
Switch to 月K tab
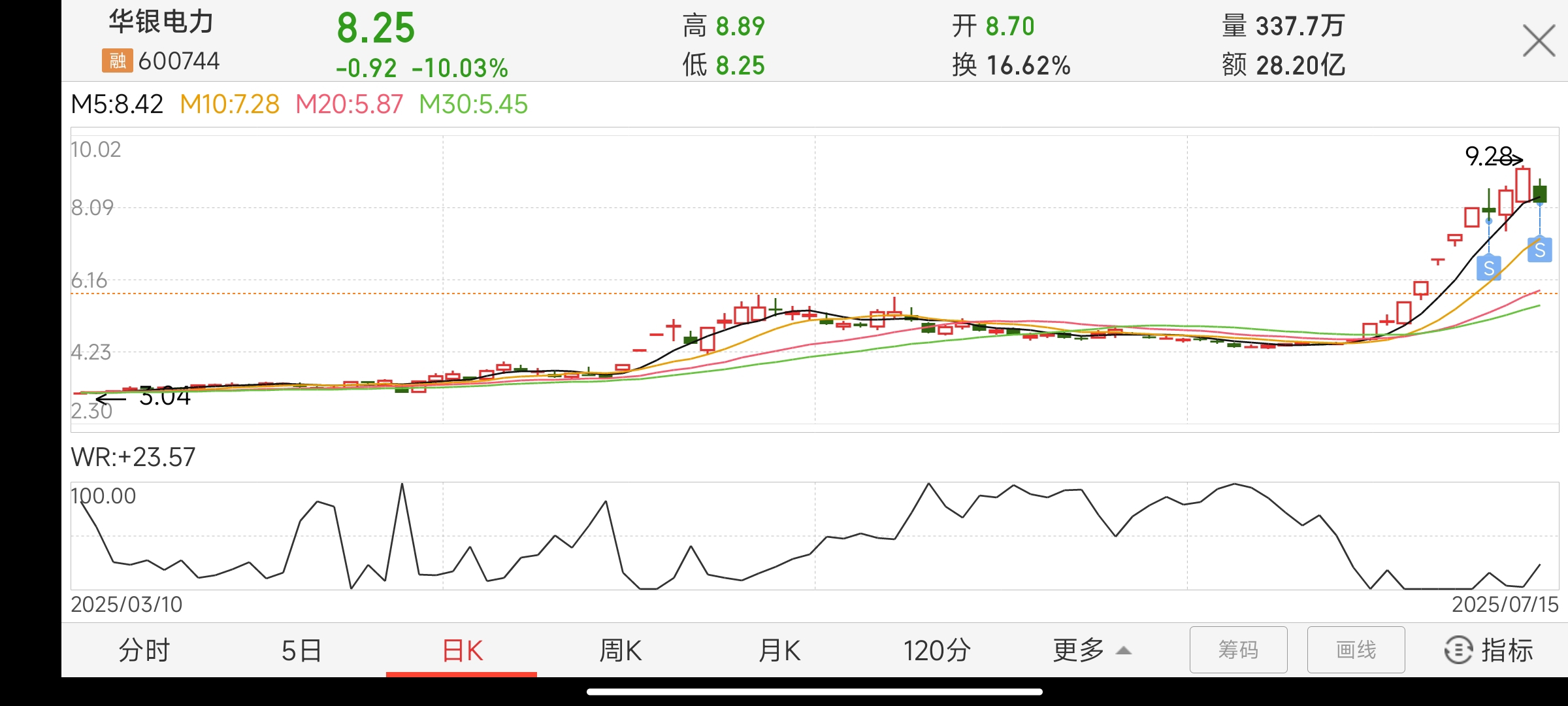click(779, 650)
